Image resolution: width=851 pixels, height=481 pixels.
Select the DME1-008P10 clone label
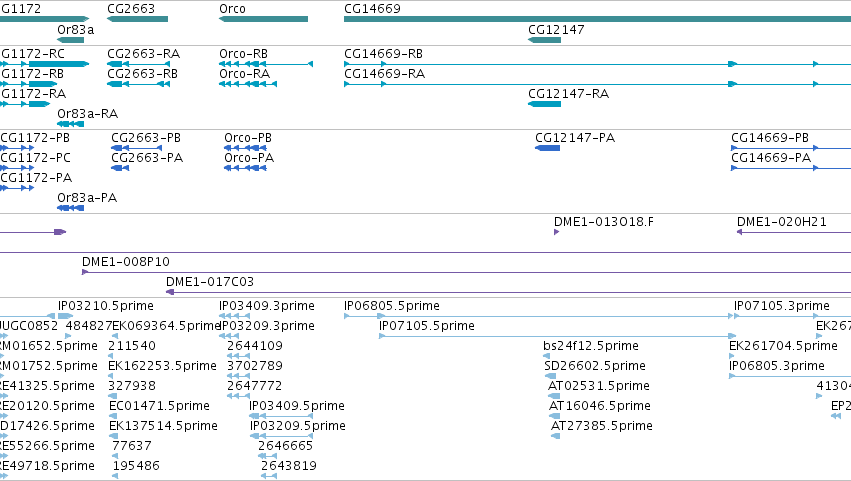pos(126,262)
